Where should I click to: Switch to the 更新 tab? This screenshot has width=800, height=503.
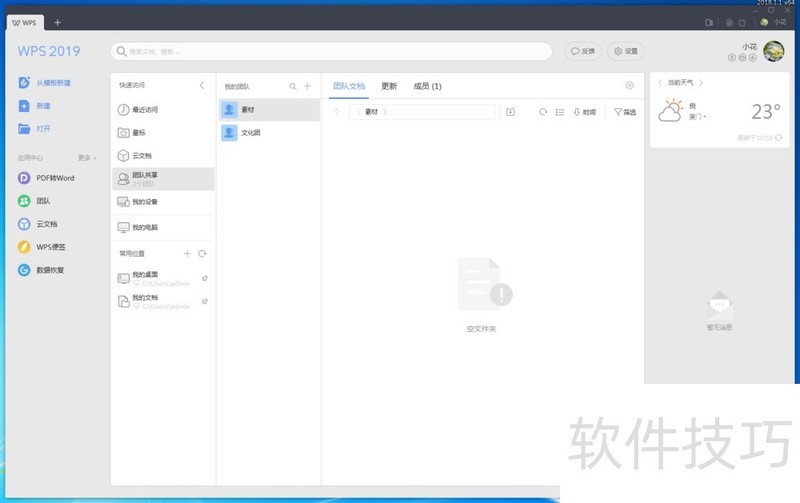tap(389, 86)
